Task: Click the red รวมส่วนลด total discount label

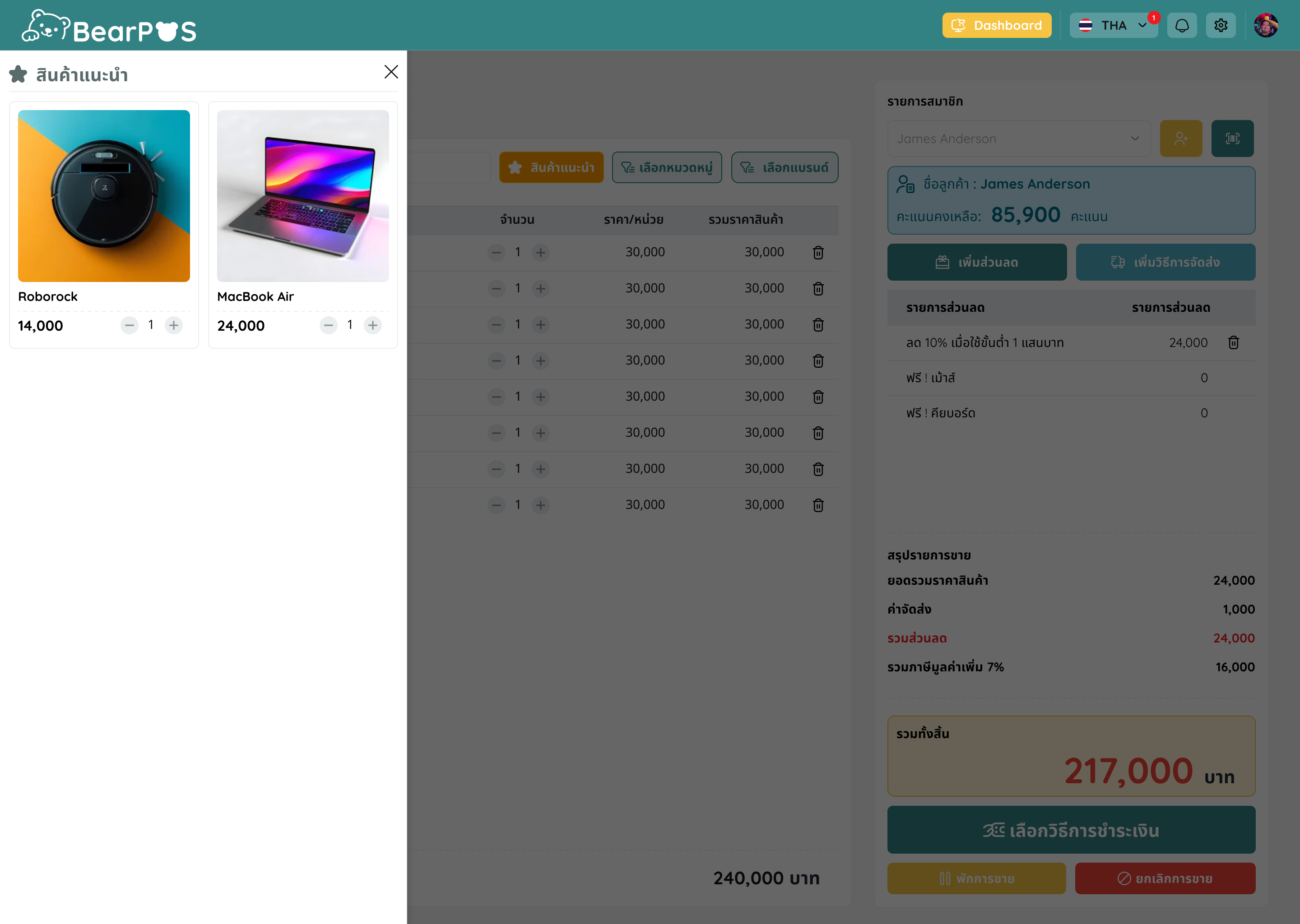Action: 917,638
